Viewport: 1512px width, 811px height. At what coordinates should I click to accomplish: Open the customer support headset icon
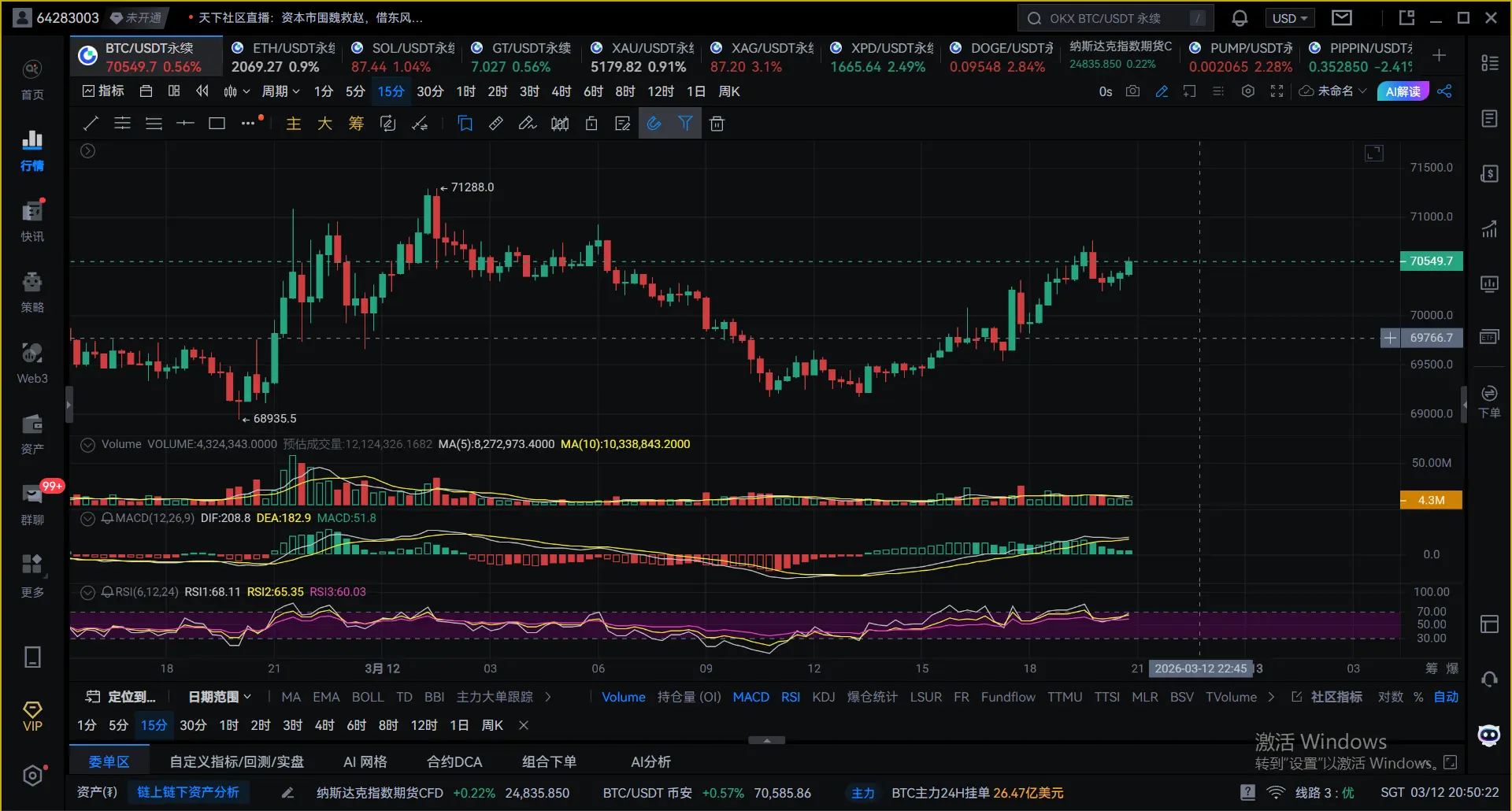1489,679
